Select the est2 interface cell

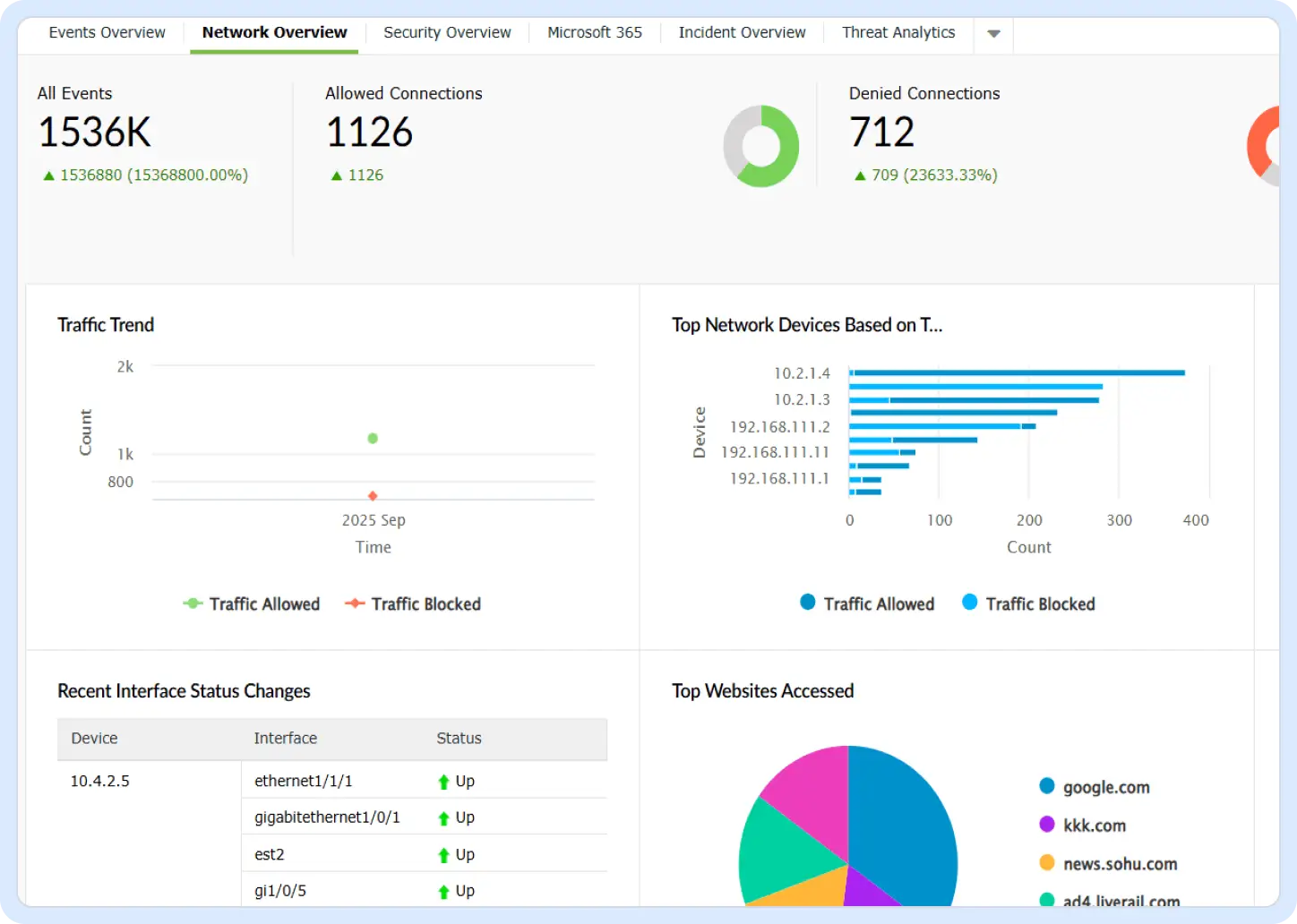(x=270, y=855)
